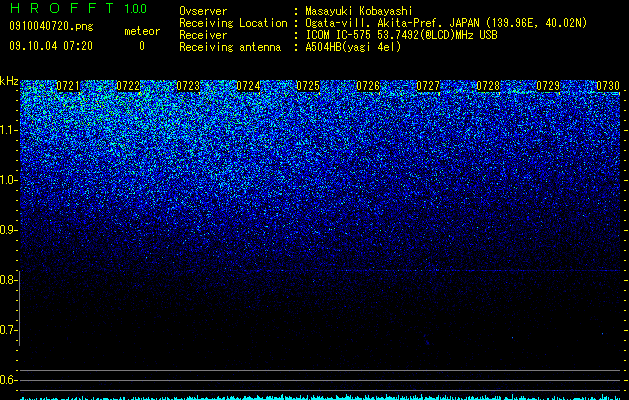Click the 0729 time marker
The image size is (629, 400).
(x=548, y=86)
